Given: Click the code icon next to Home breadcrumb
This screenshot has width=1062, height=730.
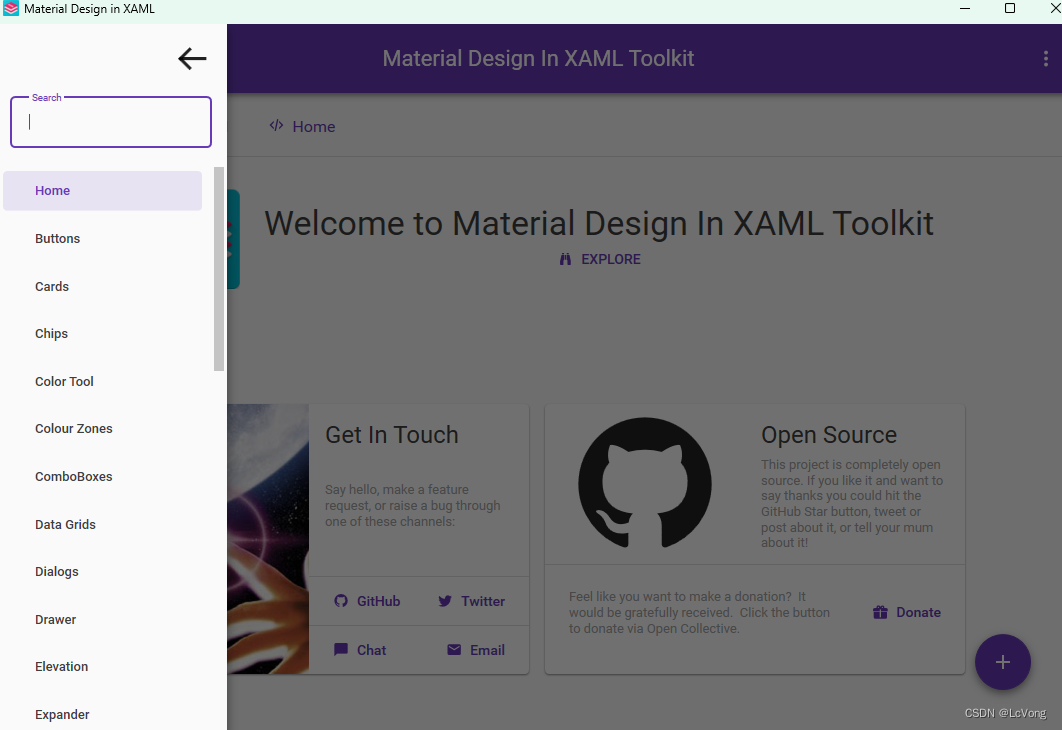Looking at the screenshot, I should (x=275, y=126).
